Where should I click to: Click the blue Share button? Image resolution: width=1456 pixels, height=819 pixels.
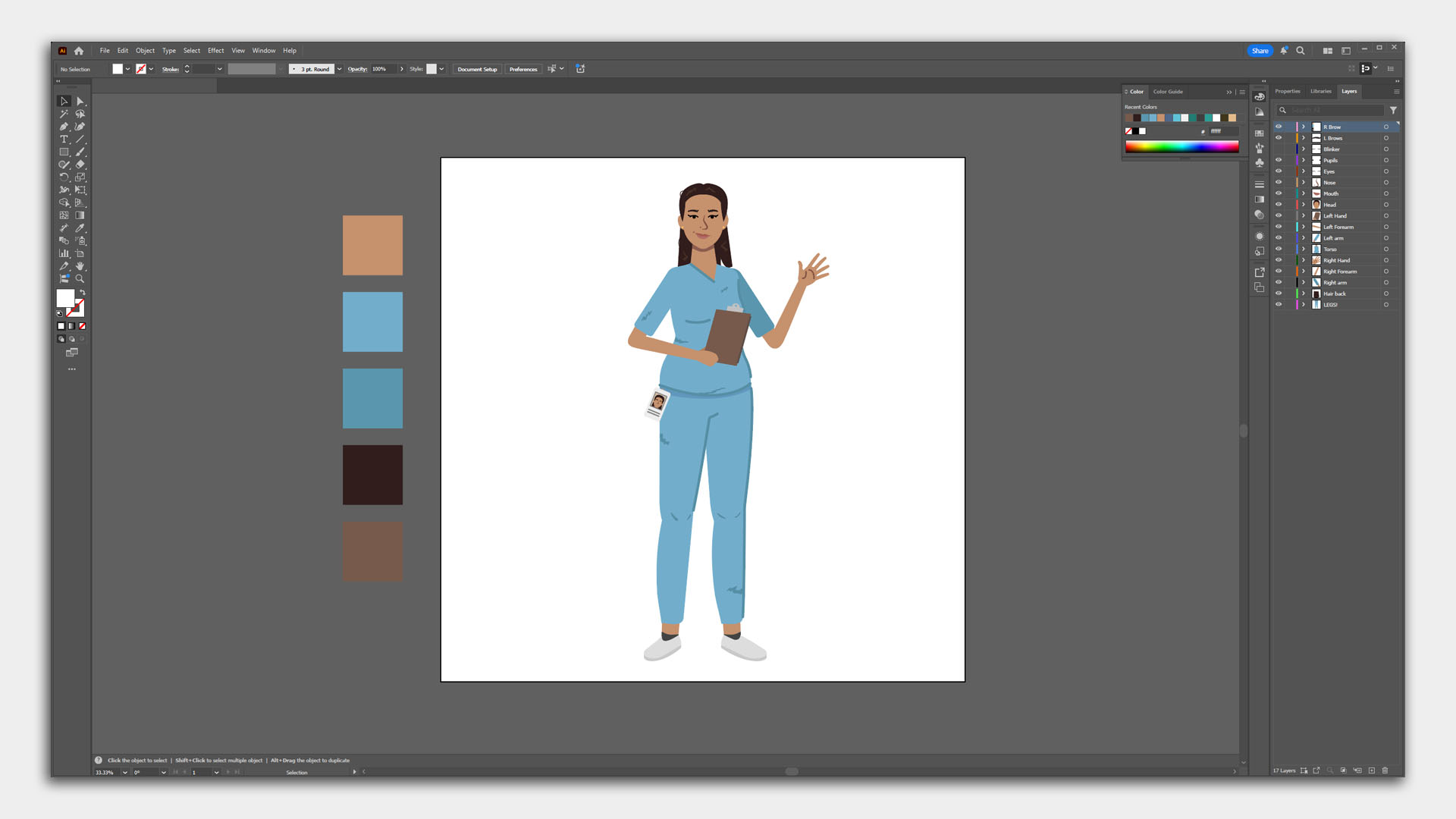click(1260, 51)
